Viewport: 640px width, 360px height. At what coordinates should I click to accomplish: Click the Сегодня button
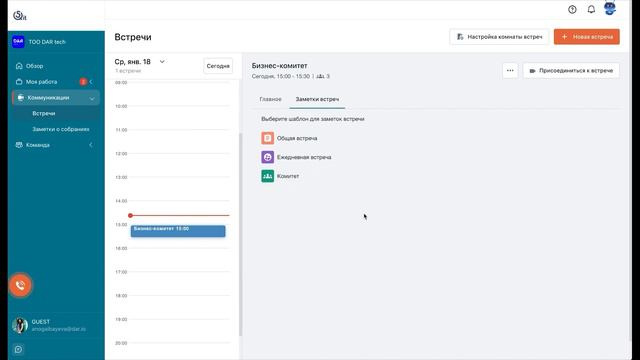(x=218, y=66)
